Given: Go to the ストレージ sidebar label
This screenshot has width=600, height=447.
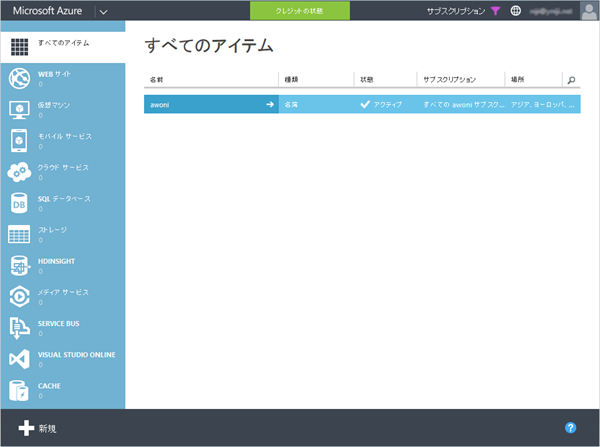Looking at the screenshot, I should (52, 230).
